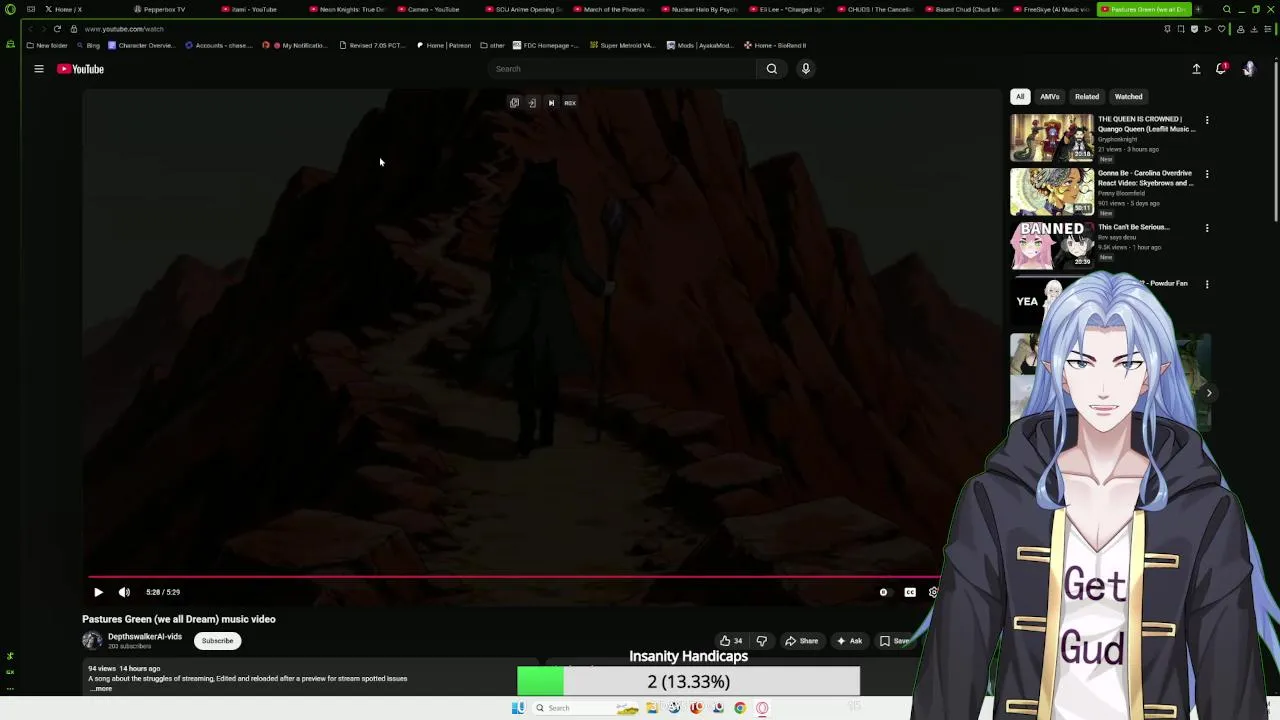Expand the description with ...more
Viewport: 1280px width, 720px height.
(102, 689)
